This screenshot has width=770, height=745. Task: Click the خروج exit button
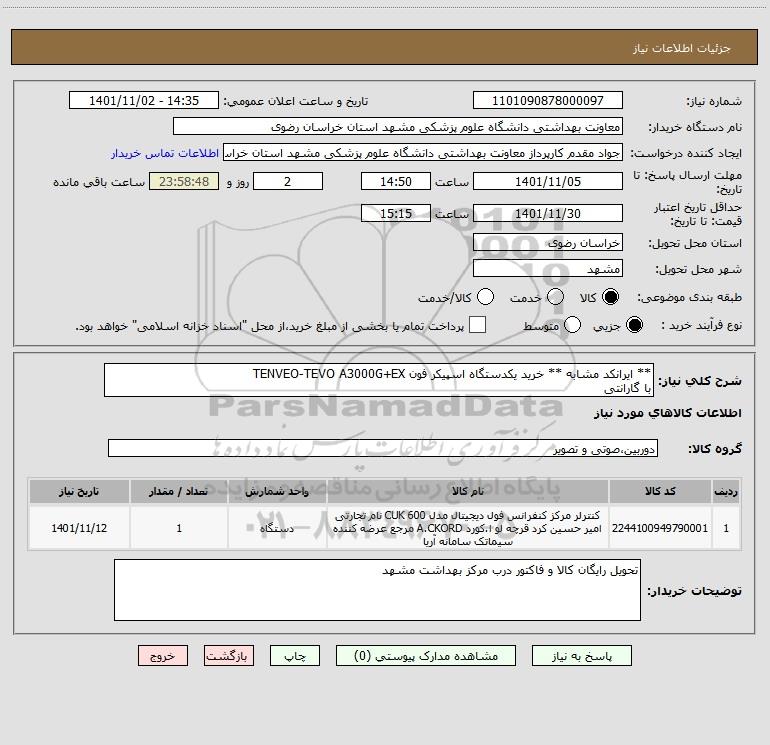click(163, 656)
